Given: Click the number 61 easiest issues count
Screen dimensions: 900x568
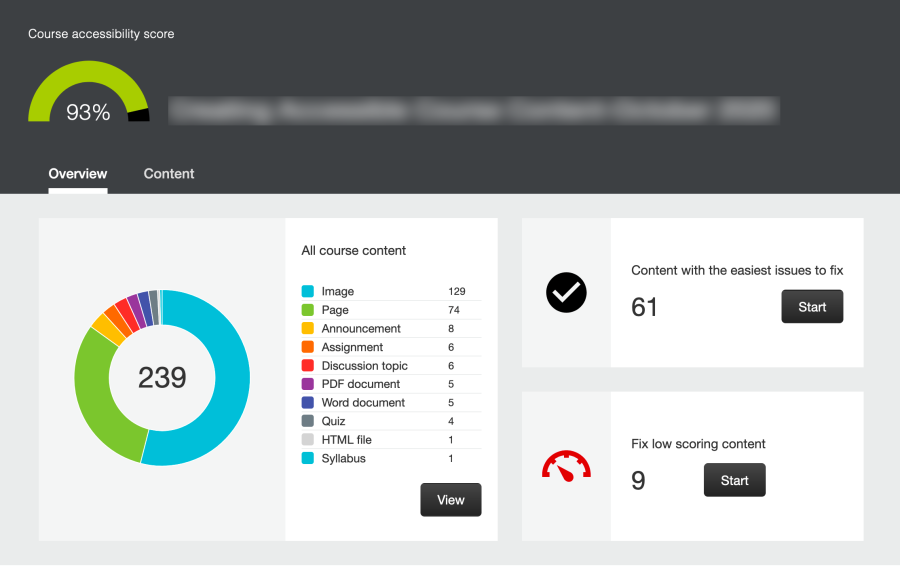Looking at the screenshot, I should (x=644, y=307).
